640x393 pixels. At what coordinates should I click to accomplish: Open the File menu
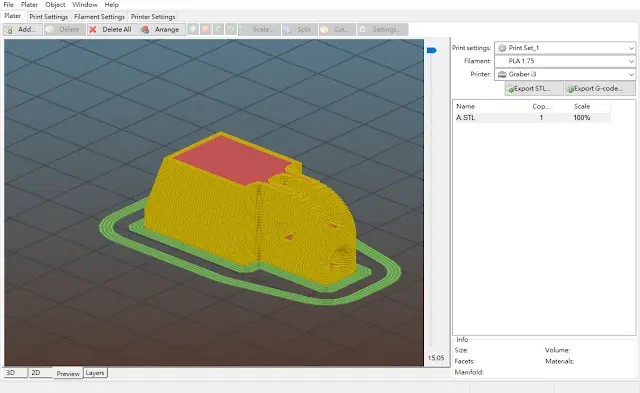point(9,4)
